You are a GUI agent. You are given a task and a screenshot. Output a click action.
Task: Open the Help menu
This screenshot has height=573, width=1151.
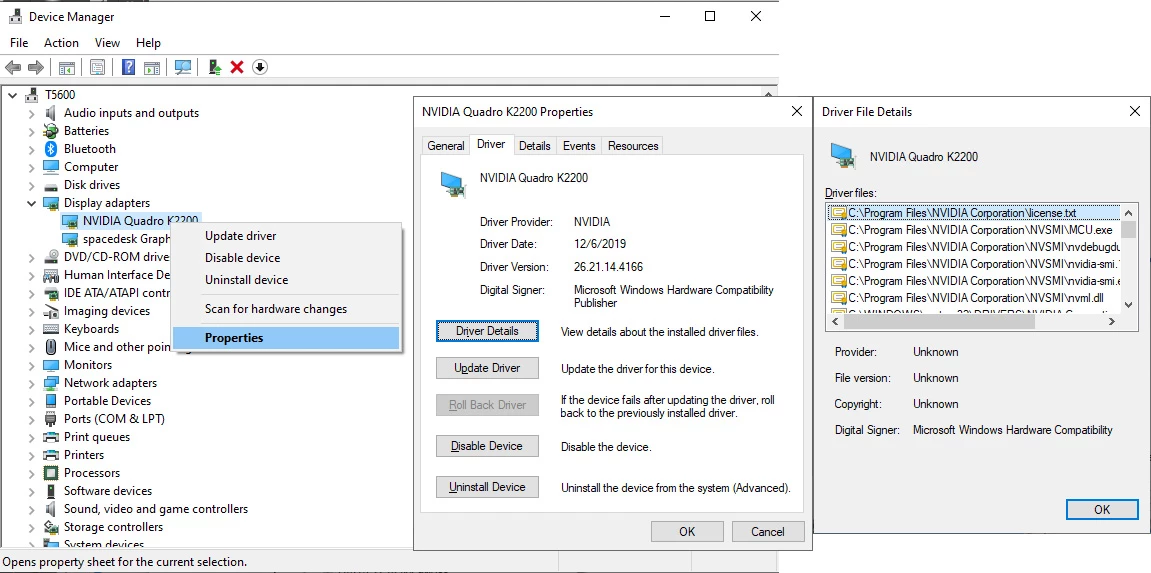[148, 43]
